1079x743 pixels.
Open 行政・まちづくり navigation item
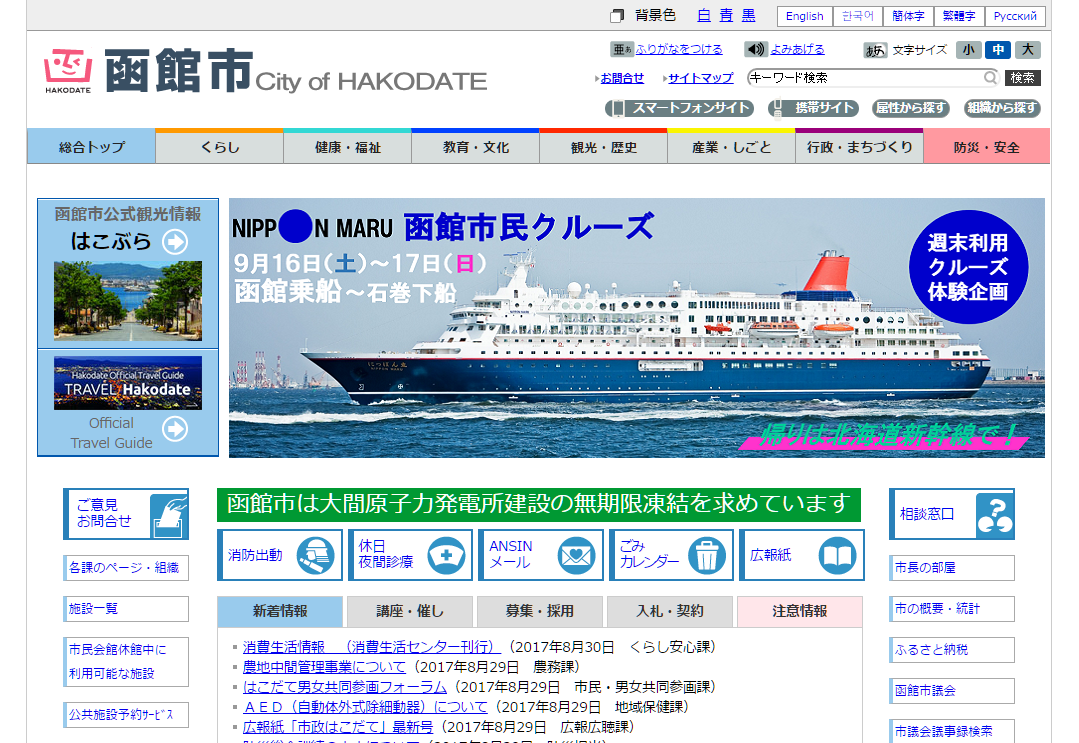pyautogui.click(x=859, y=147)
